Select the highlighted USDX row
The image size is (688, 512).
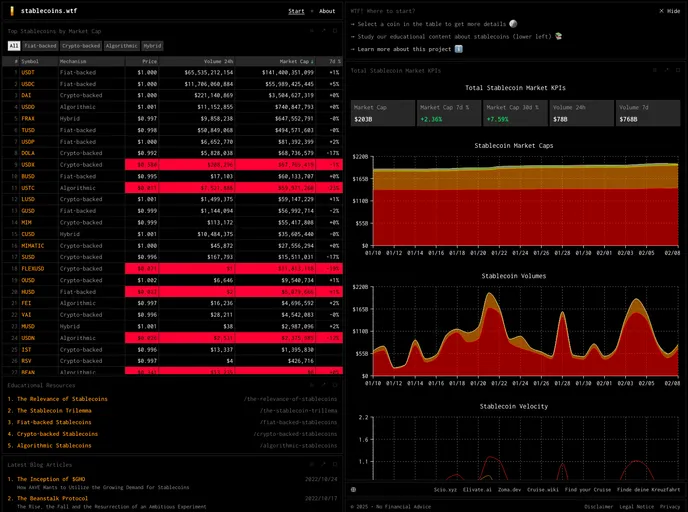pos(172,165)
